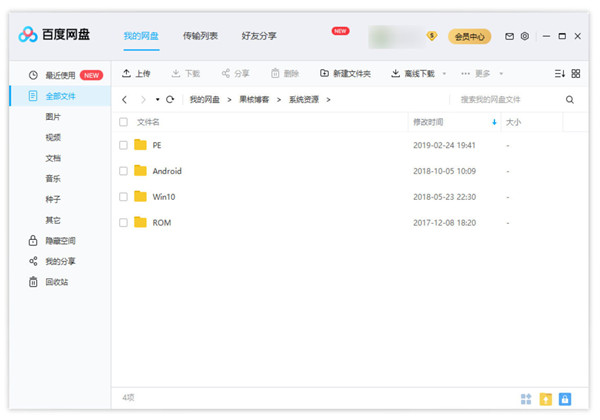This screenshot has width=600, height=420.
Task: Open settings via hexagon gear icon
Action: (x=524, y=36)
